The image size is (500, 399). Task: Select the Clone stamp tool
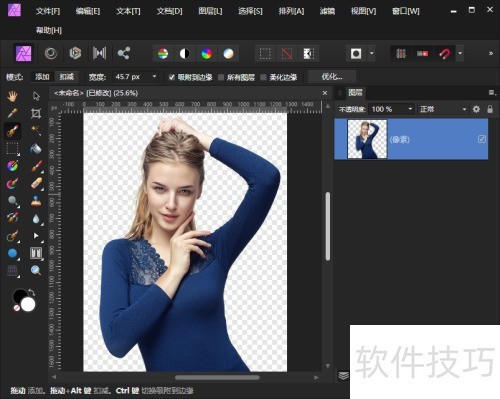point(36,201)
